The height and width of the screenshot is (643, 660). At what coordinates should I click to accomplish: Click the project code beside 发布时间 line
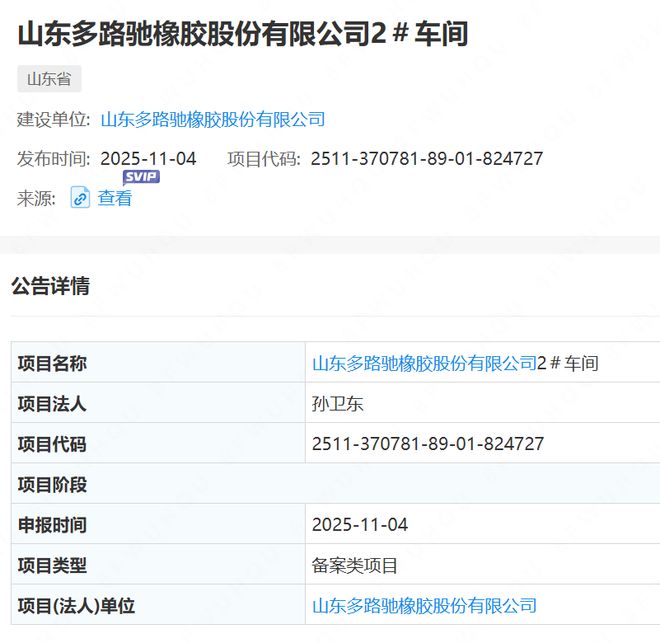click(427, 158)
